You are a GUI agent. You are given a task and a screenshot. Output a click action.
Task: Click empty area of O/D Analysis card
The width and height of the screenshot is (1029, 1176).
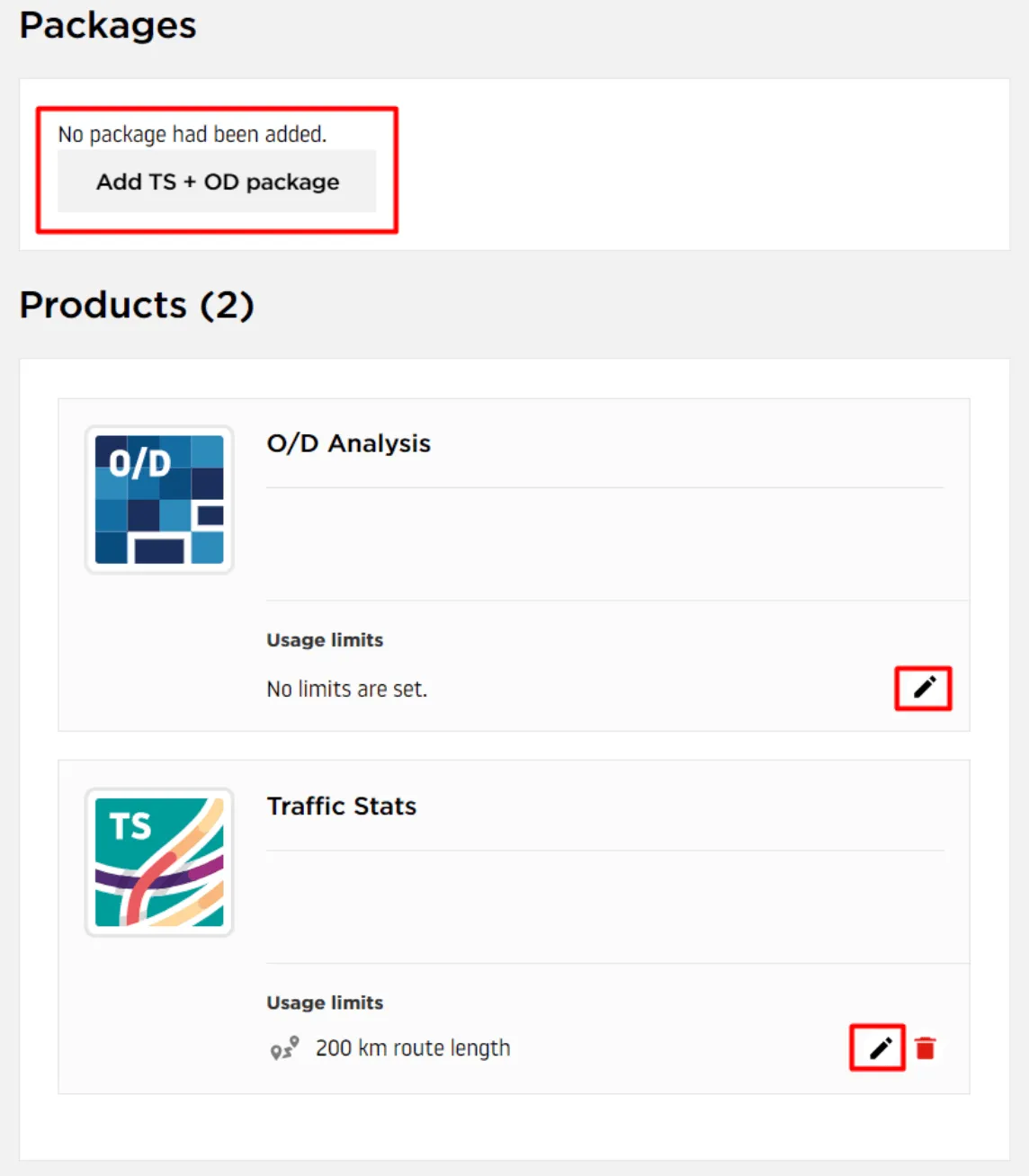point(604,544)
